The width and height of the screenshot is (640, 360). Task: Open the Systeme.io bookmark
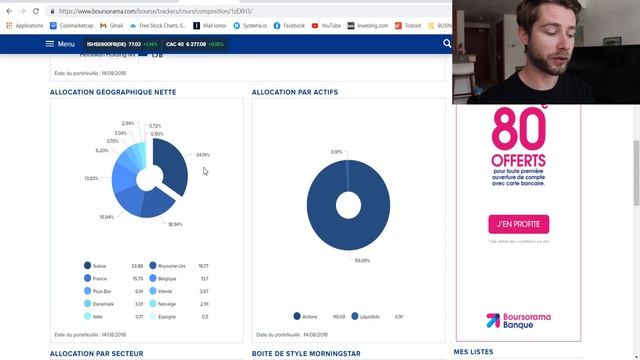point(250,25)
